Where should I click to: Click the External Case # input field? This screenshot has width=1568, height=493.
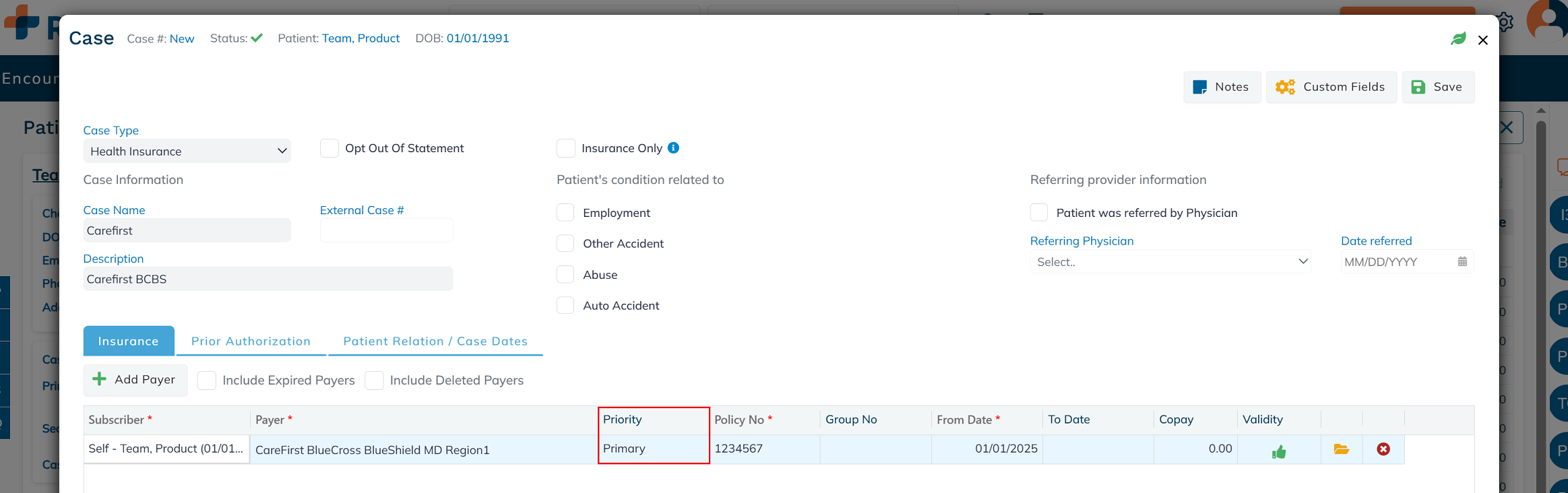coord(386,231)
